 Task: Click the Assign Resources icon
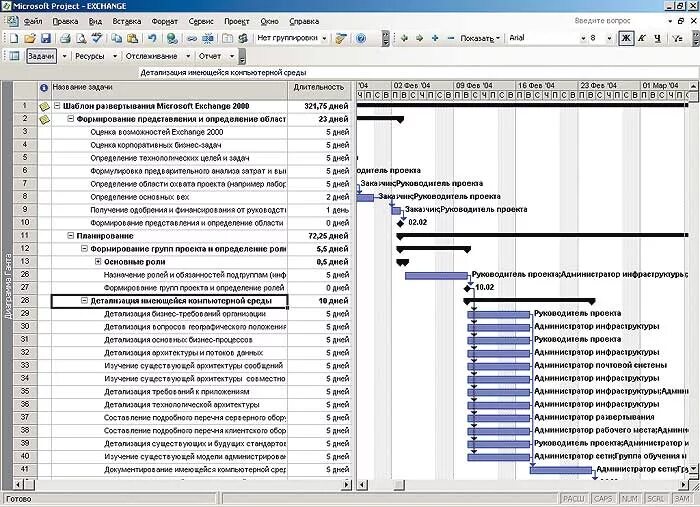pyautogui.click(x=243, y=38)
